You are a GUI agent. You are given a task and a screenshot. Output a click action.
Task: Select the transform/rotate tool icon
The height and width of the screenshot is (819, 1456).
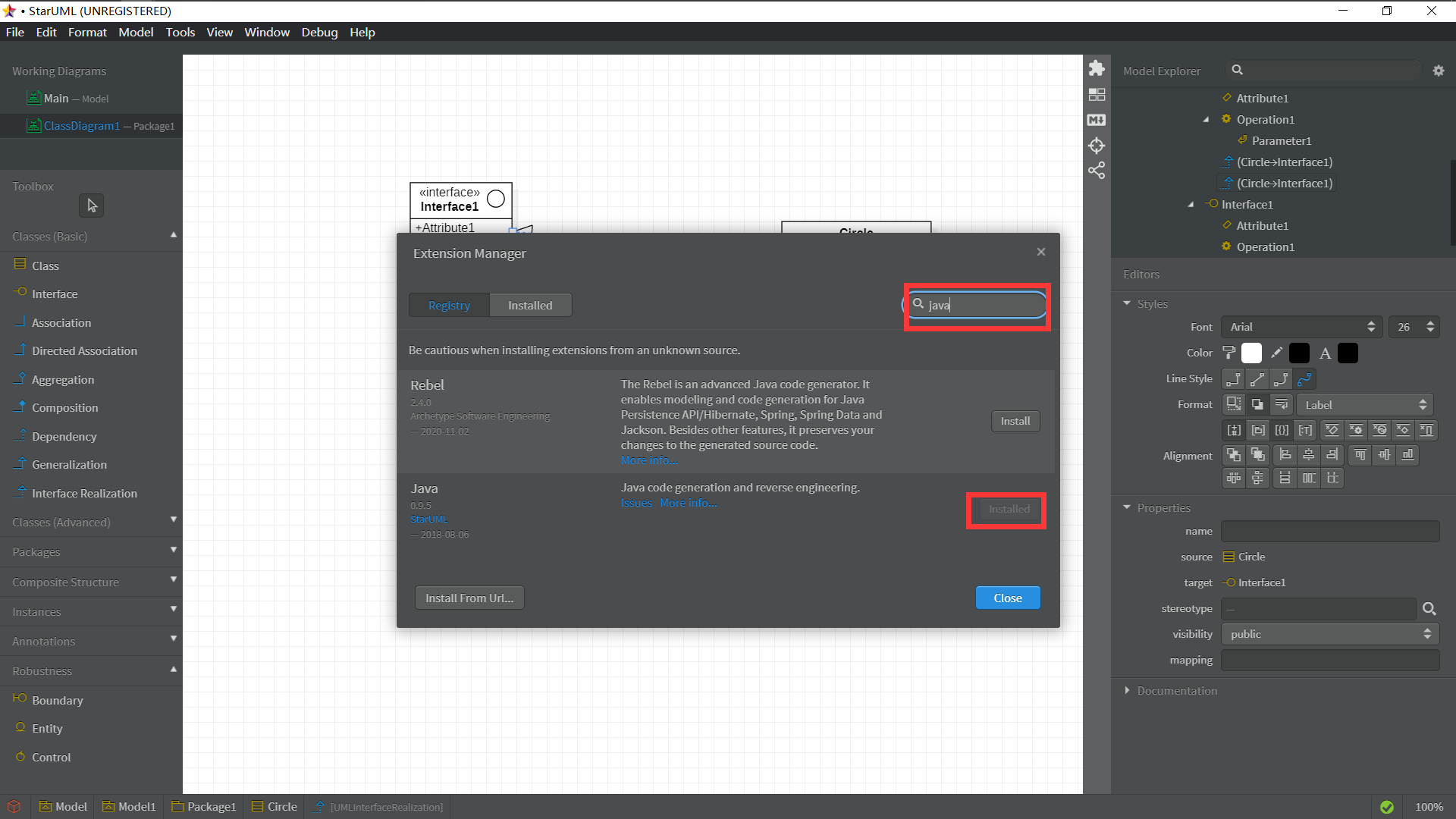1097,145
